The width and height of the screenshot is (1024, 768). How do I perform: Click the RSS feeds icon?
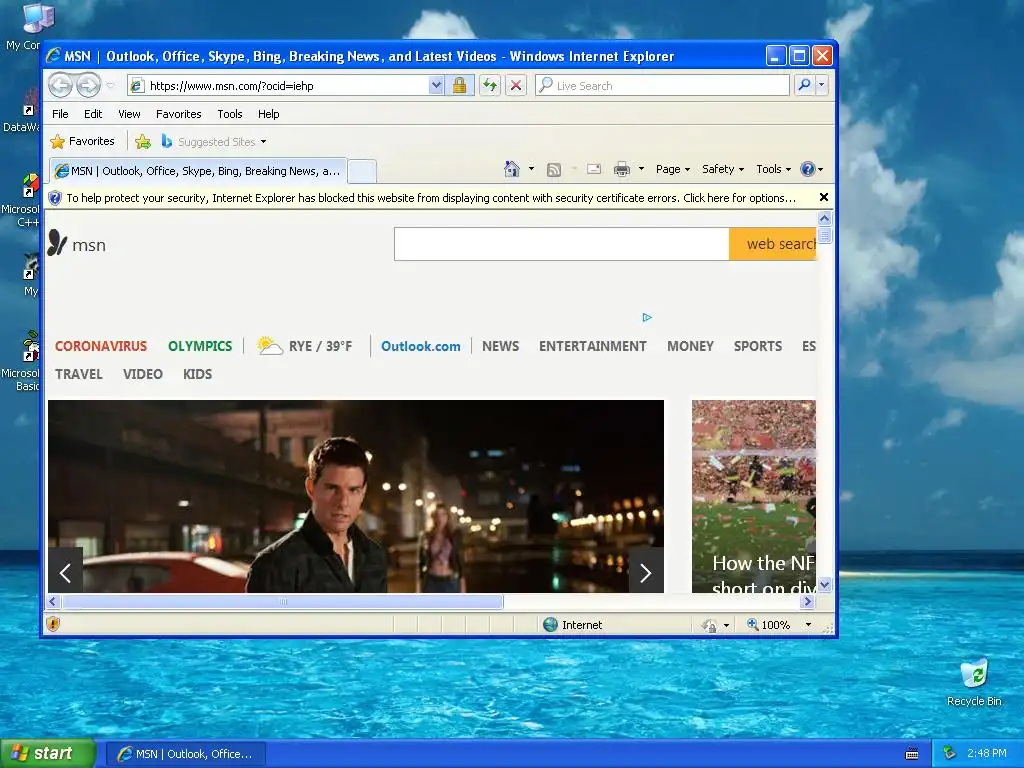pyautogui.click(x=554, y=170)
